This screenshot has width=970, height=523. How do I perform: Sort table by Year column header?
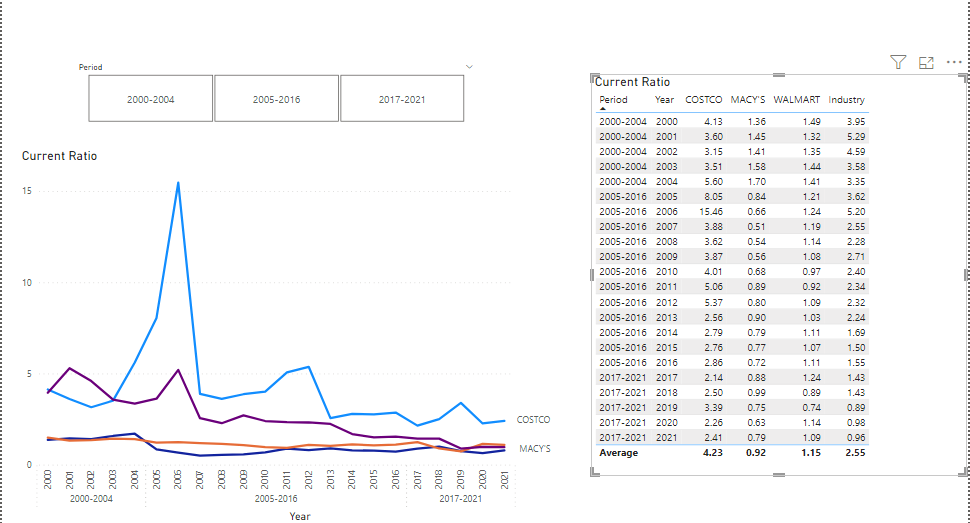click(664, 100)
